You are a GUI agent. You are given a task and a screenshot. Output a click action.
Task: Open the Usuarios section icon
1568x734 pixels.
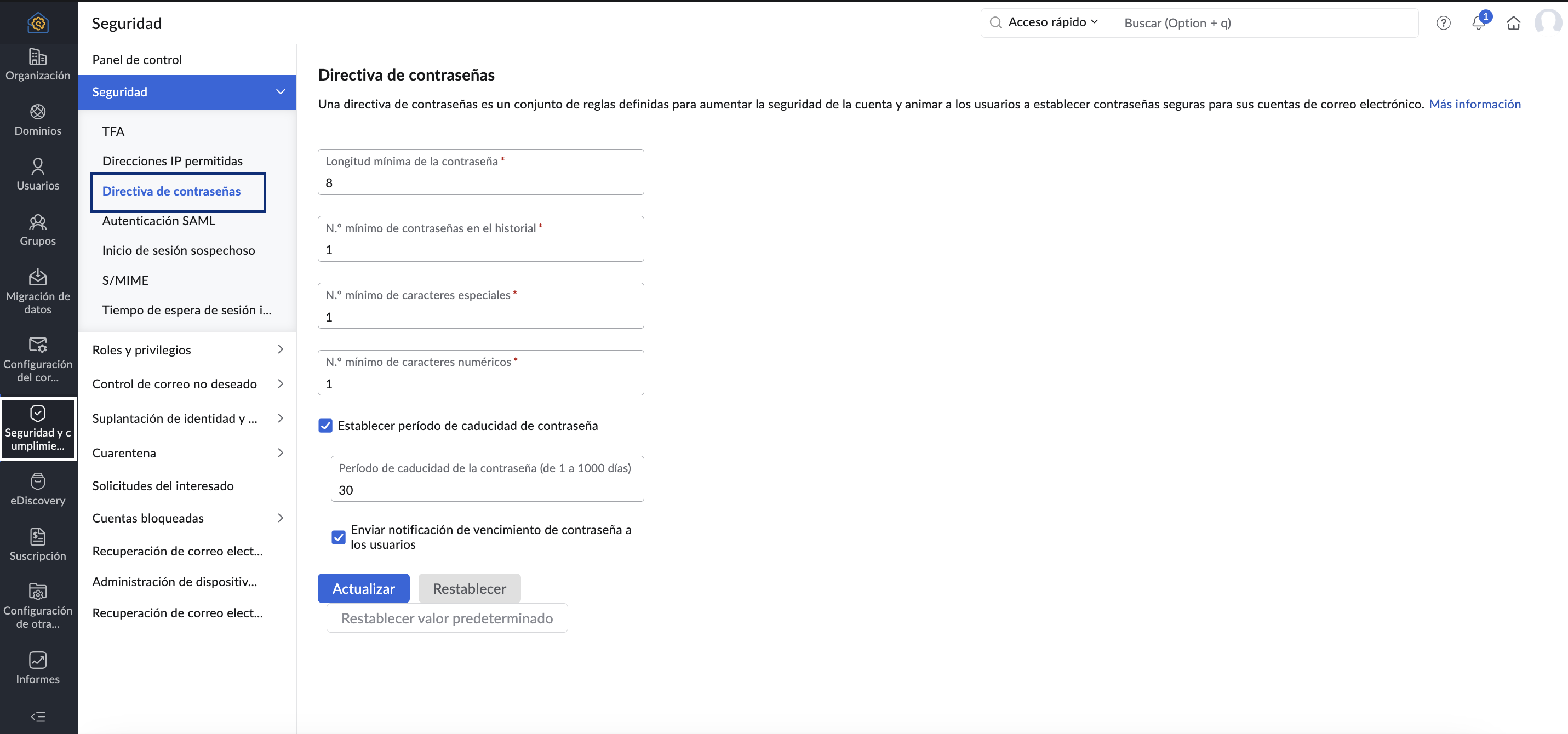[38, 174]
